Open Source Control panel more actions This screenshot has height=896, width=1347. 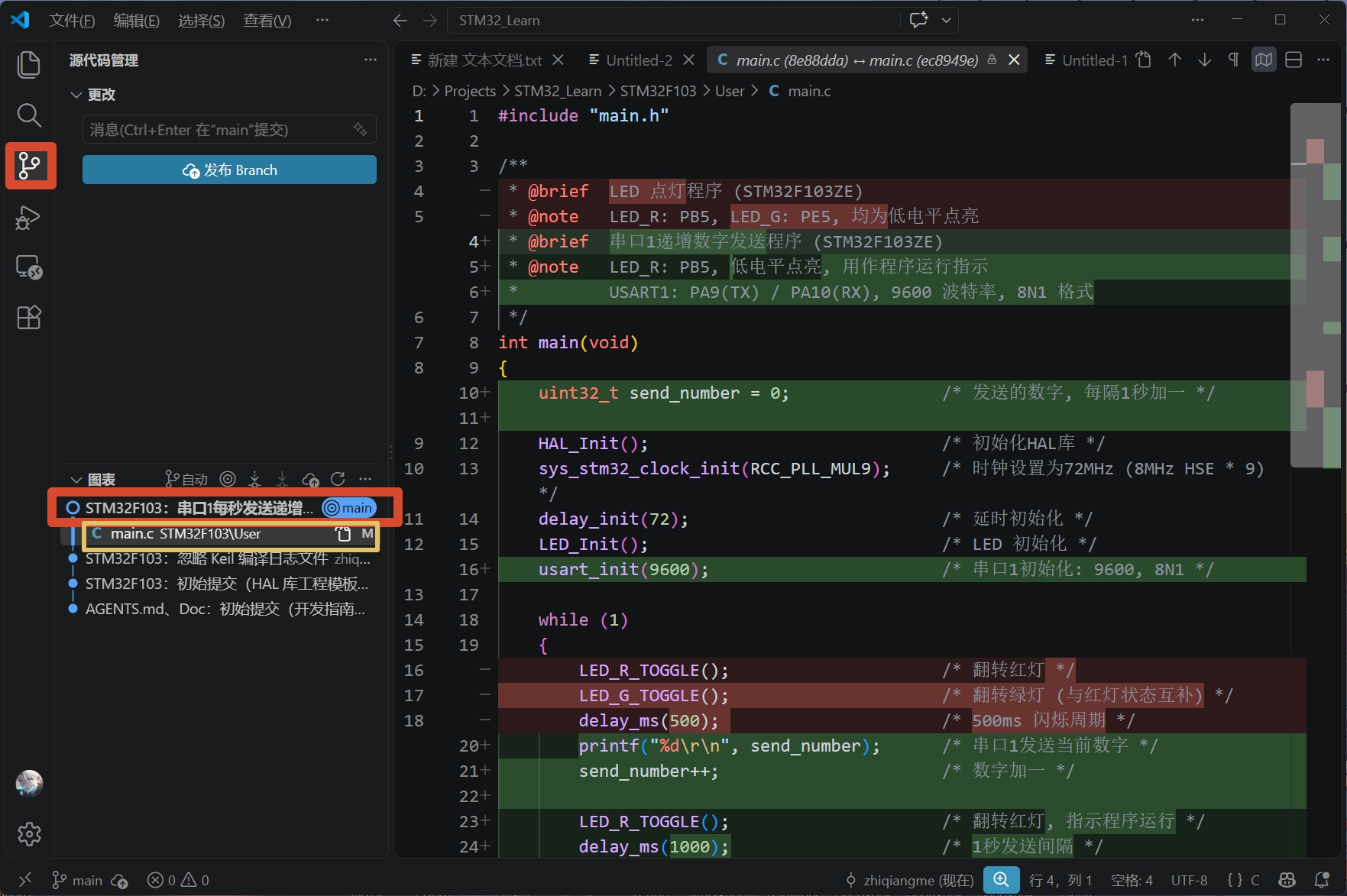tap(371, 60)
